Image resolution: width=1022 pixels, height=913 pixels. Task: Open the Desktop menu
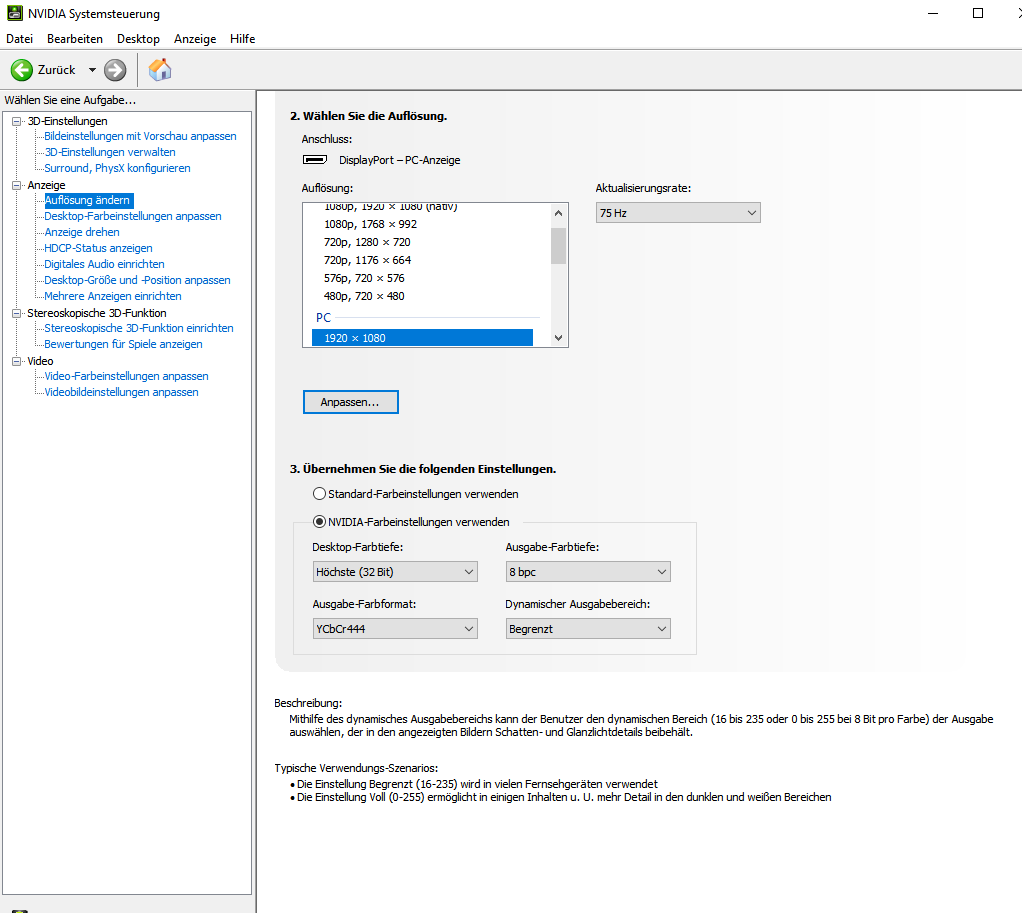[138, 39]
